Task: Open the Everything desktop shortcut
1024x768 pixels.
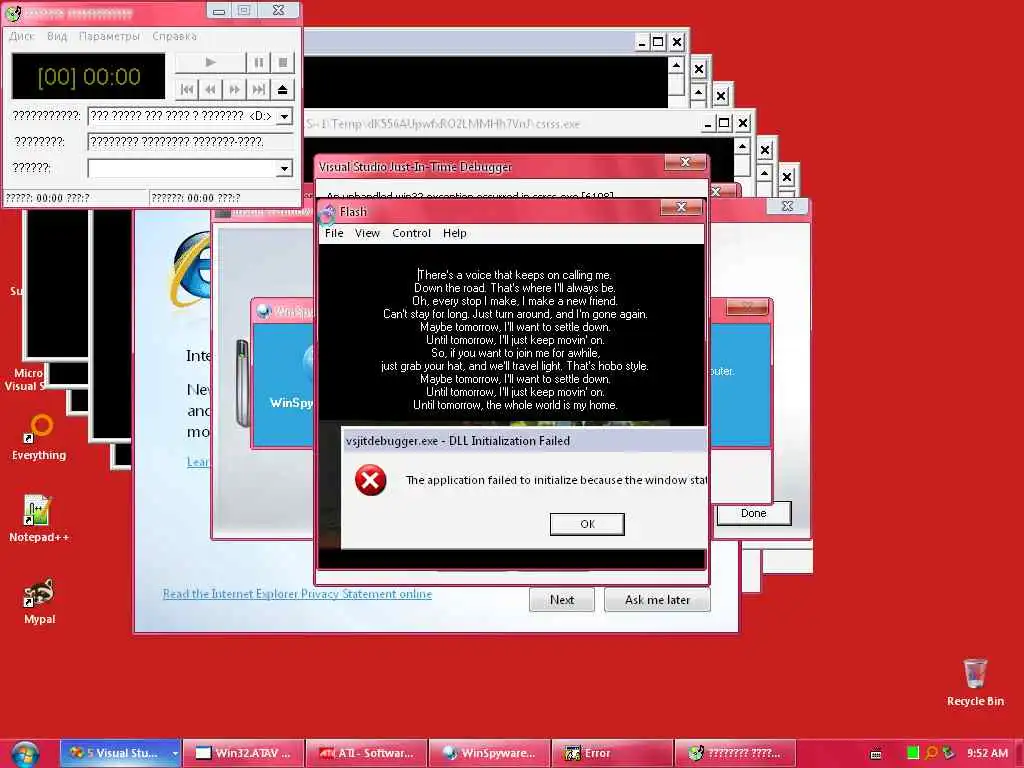Action: pyautogui.click(x=39, y=436)
